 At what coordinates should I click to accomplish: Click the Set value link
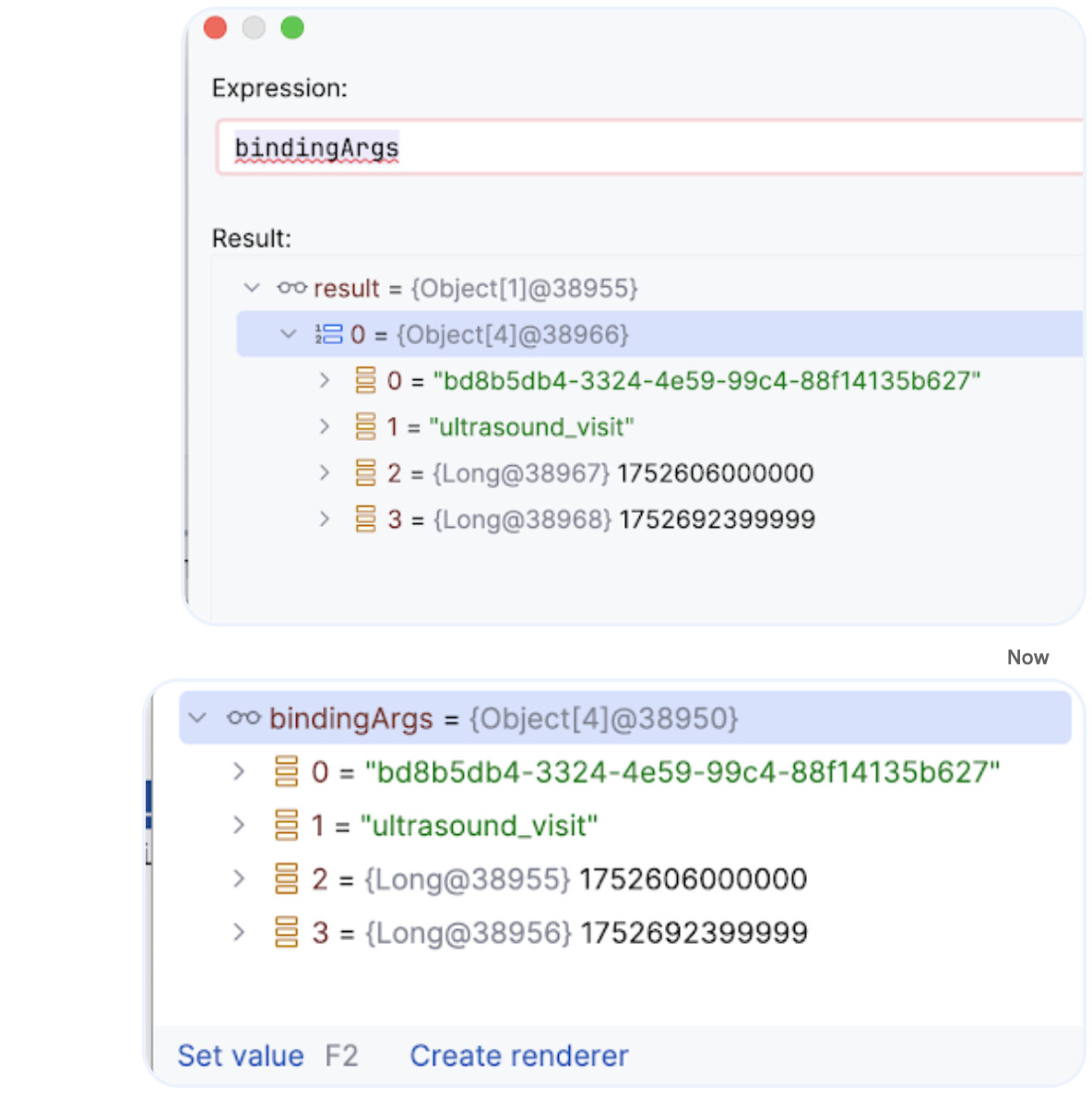[241, 1056]
